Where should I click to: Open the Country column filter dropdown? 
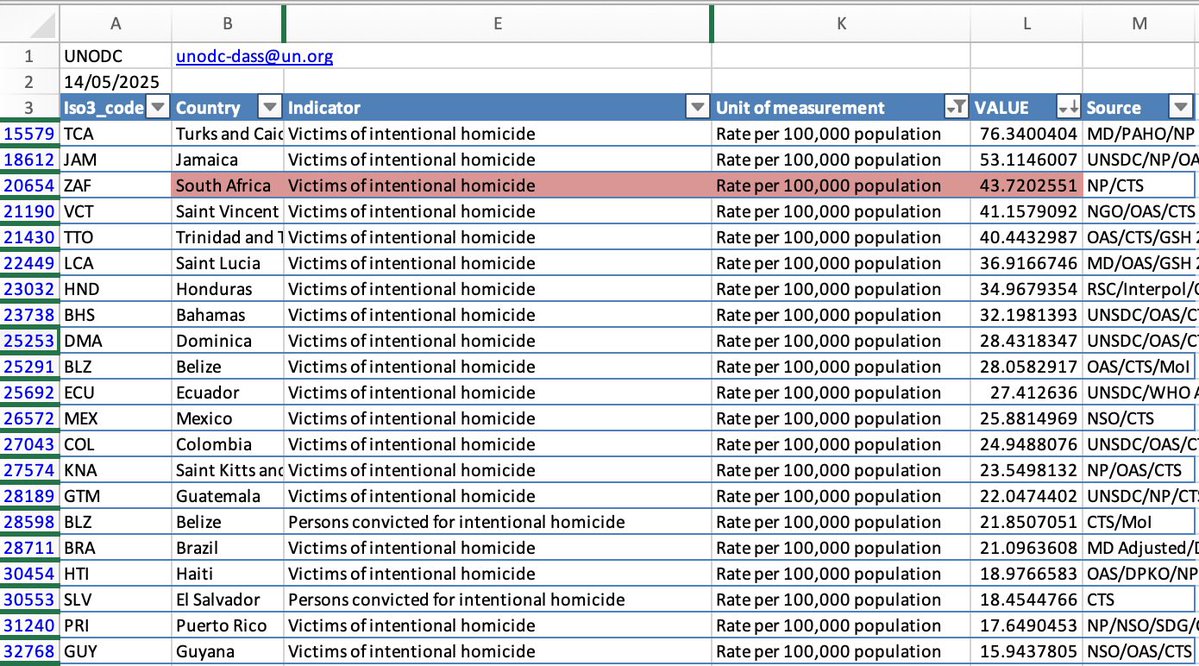(269, 108)
